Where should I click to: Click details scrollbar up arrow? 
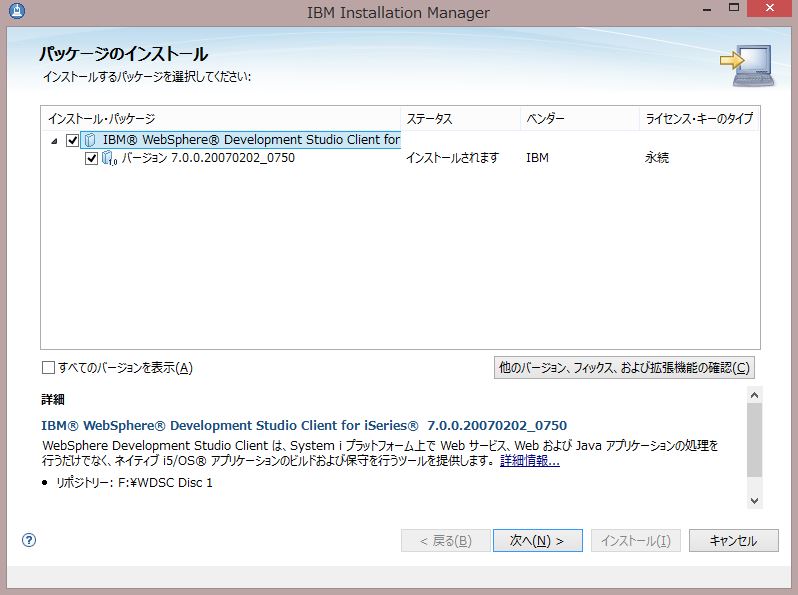[x=754, y=395]
